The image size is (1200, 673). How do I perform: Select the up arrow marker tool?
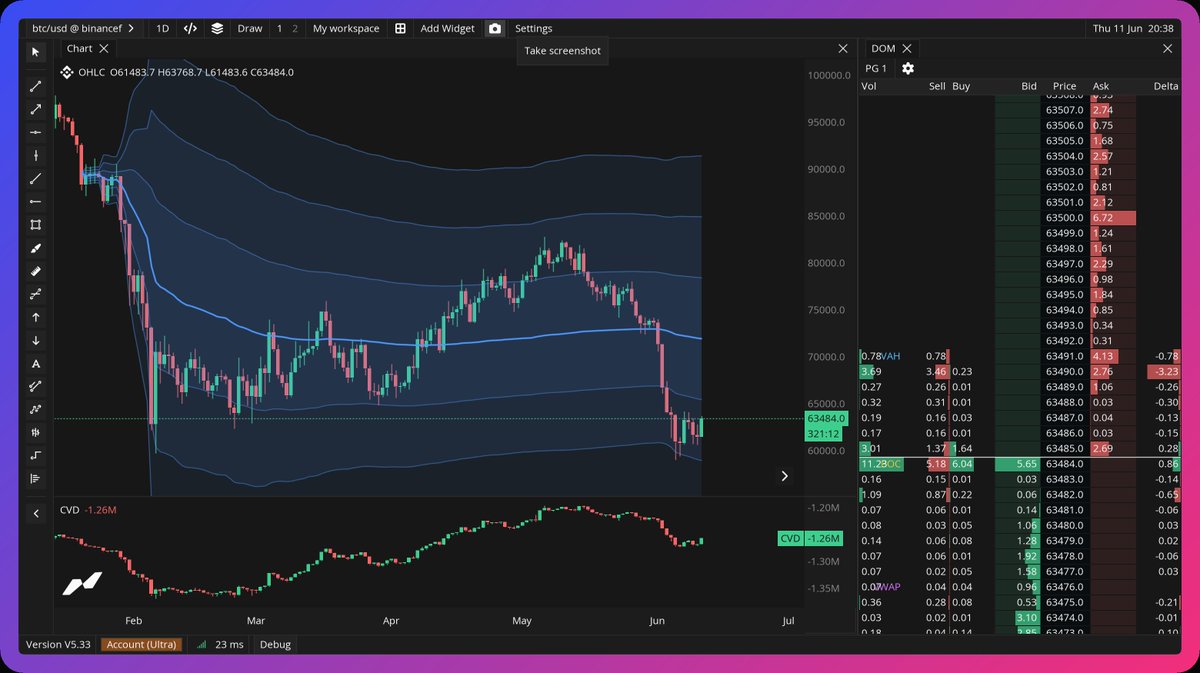[x=36, y=317]
